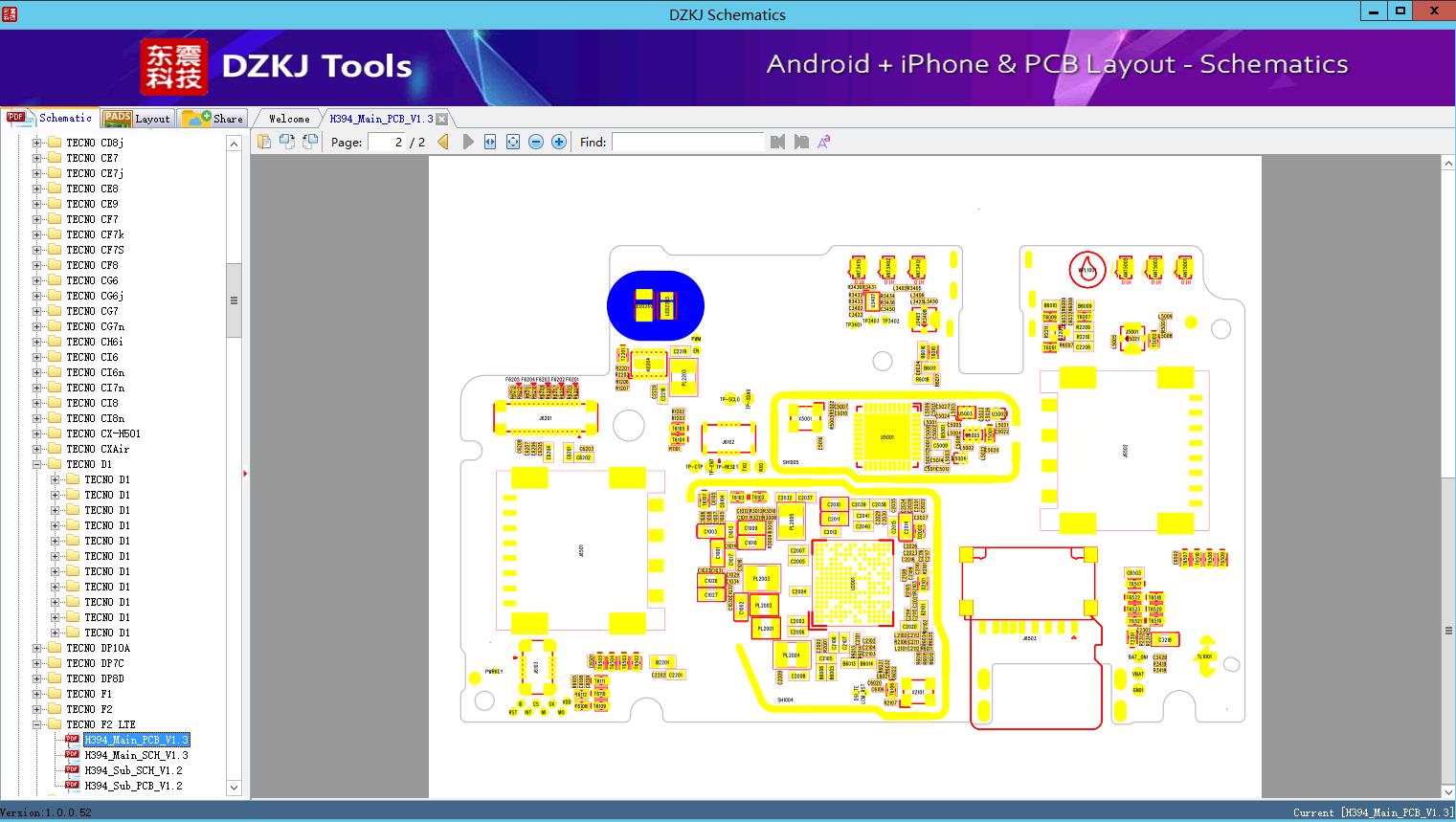Click the TECNO CG7 folder icon
The width and height of the screenshot is (1456, 822).
tap(54, 311)
